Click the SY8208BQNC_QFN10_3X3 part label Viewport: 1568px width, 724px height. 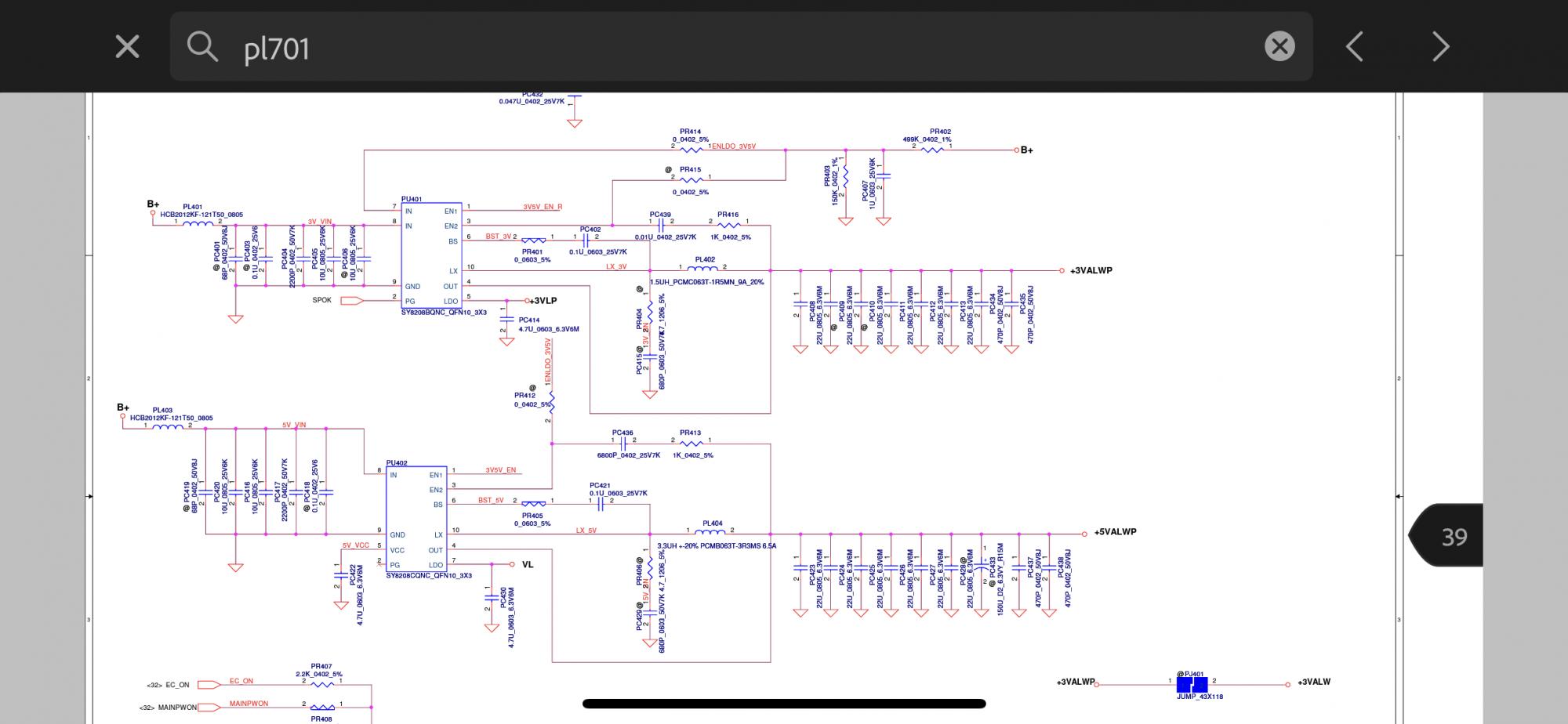[444, 313]
